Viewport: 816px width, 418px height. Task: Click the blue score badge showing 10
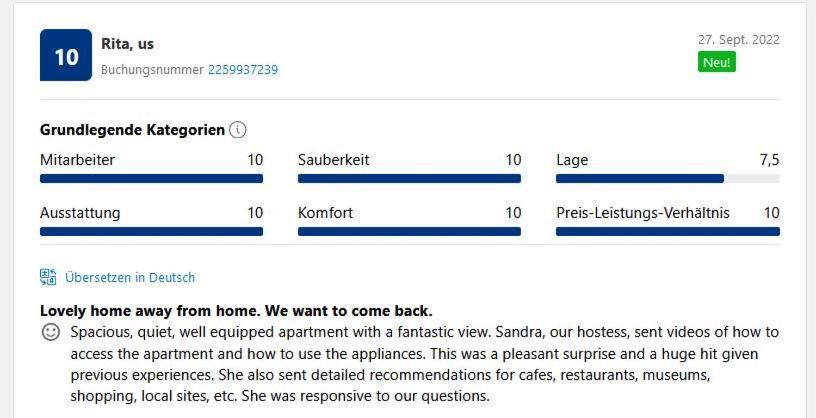pos(66,55)
